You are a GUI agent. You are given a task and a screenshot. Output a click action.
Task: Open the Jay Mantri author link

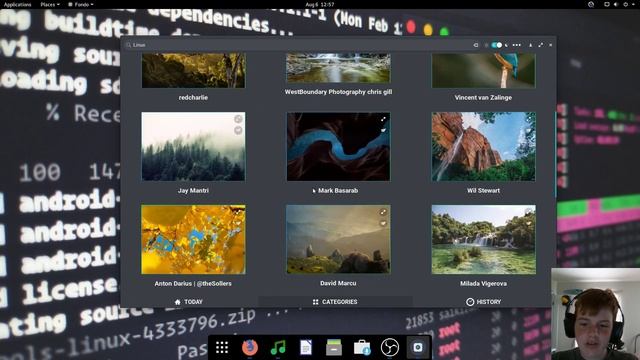pos(193,190)
